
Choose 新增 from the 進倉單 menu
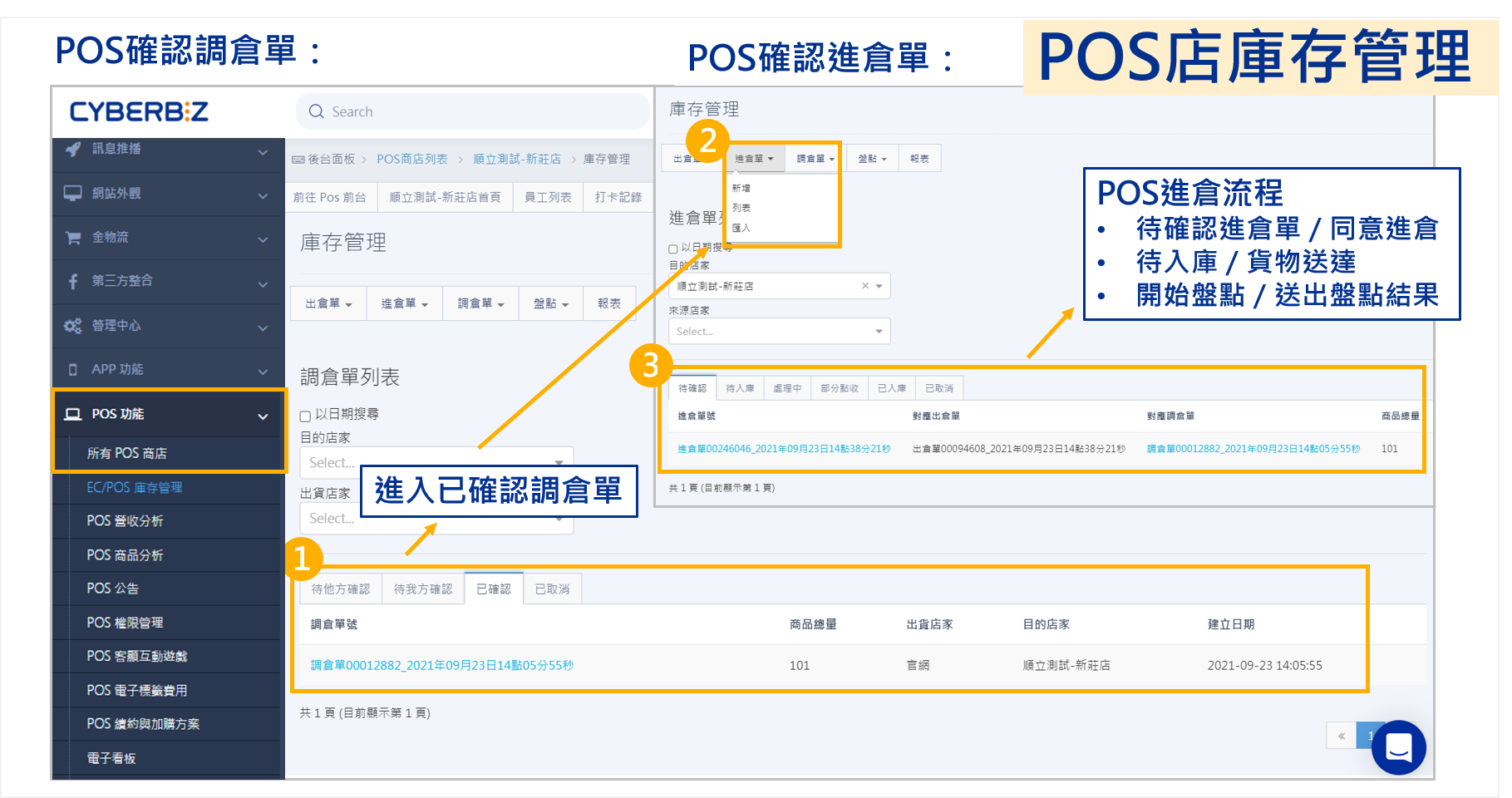[x=741, y=188]
